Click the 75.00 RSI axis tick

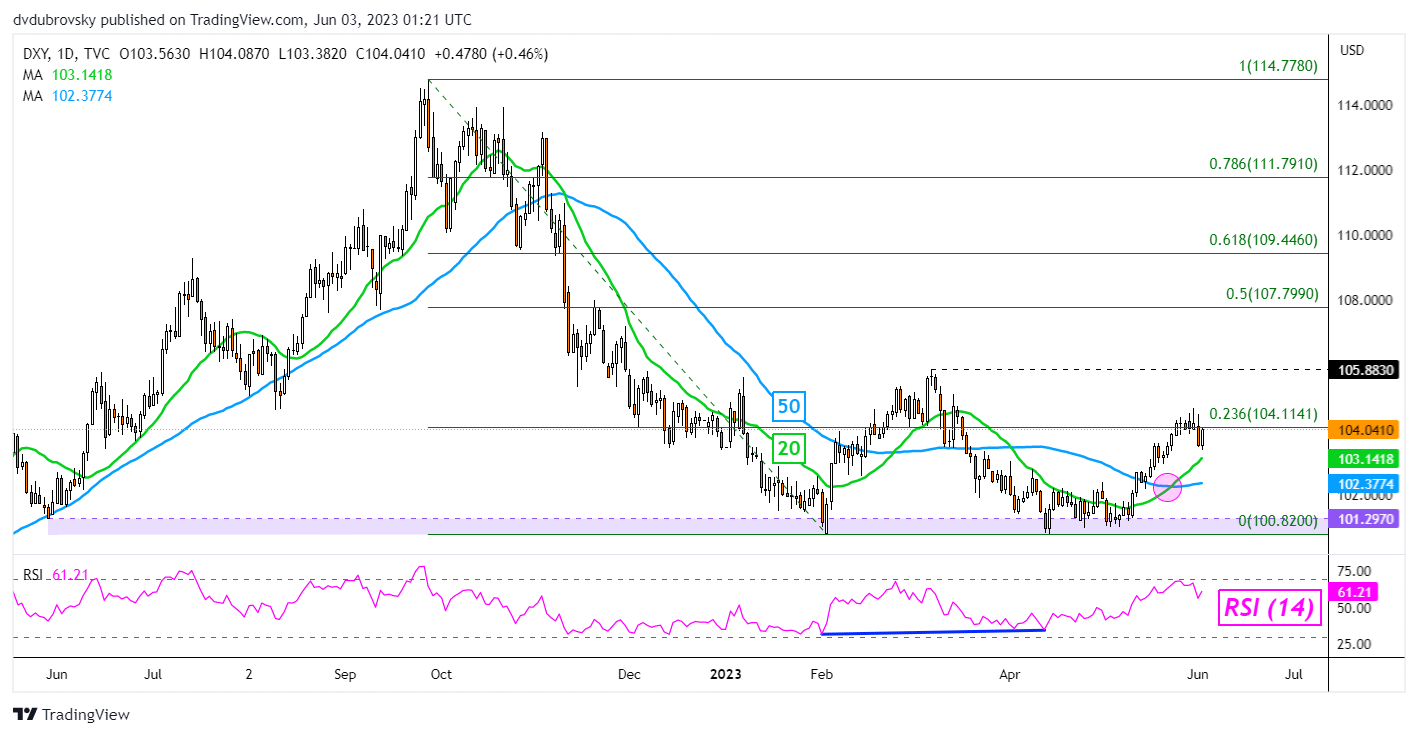[1355, 573]
